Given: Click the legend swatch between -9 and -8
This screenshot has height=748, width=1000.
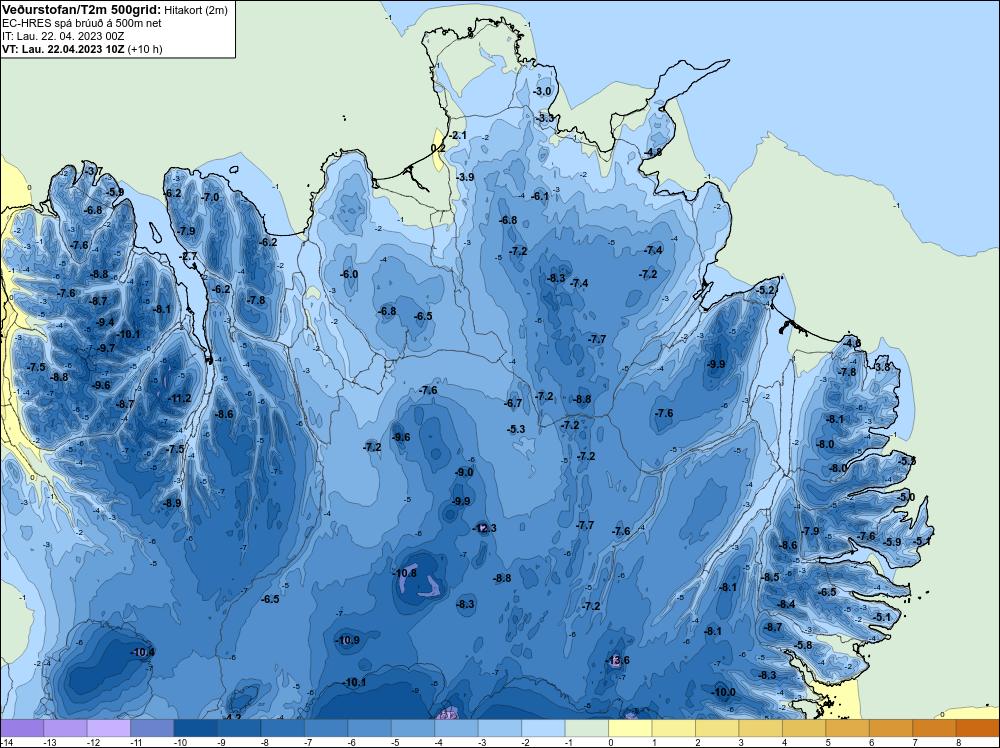Looking at the screenshot, I should click(x=239, y=728).
